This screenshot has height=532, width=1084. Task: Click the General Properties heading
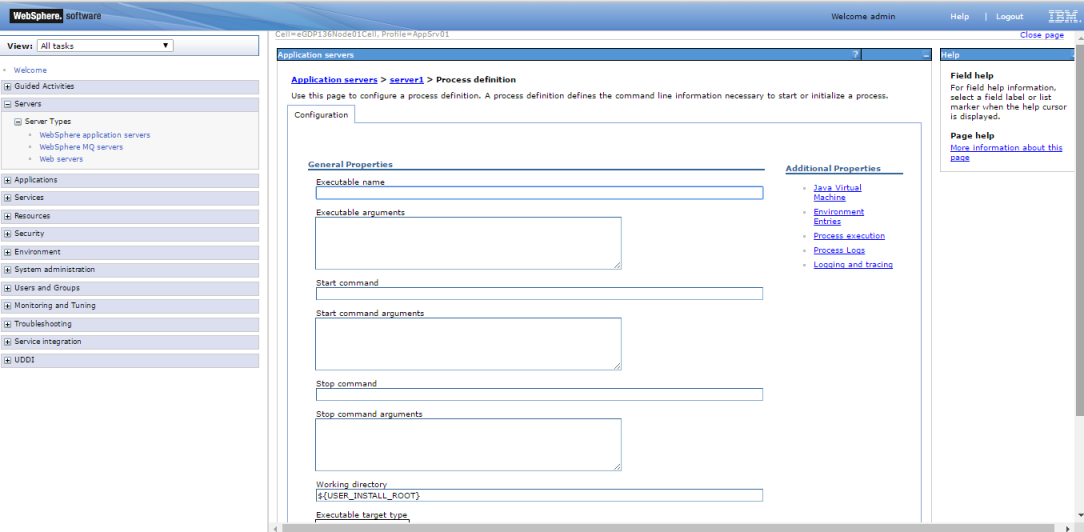[350, 164]
